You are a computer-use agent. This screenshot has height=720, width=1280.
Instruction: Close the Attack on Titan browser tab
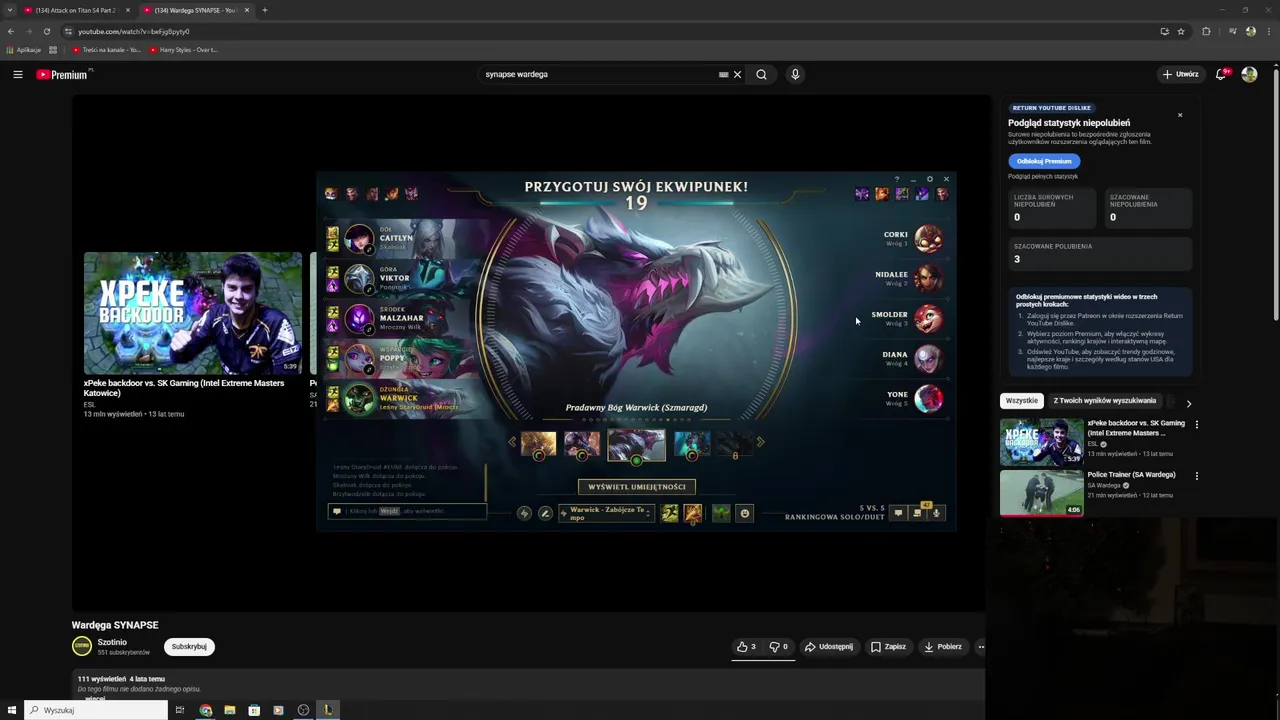pyautogui.click(x=127, y=10)
